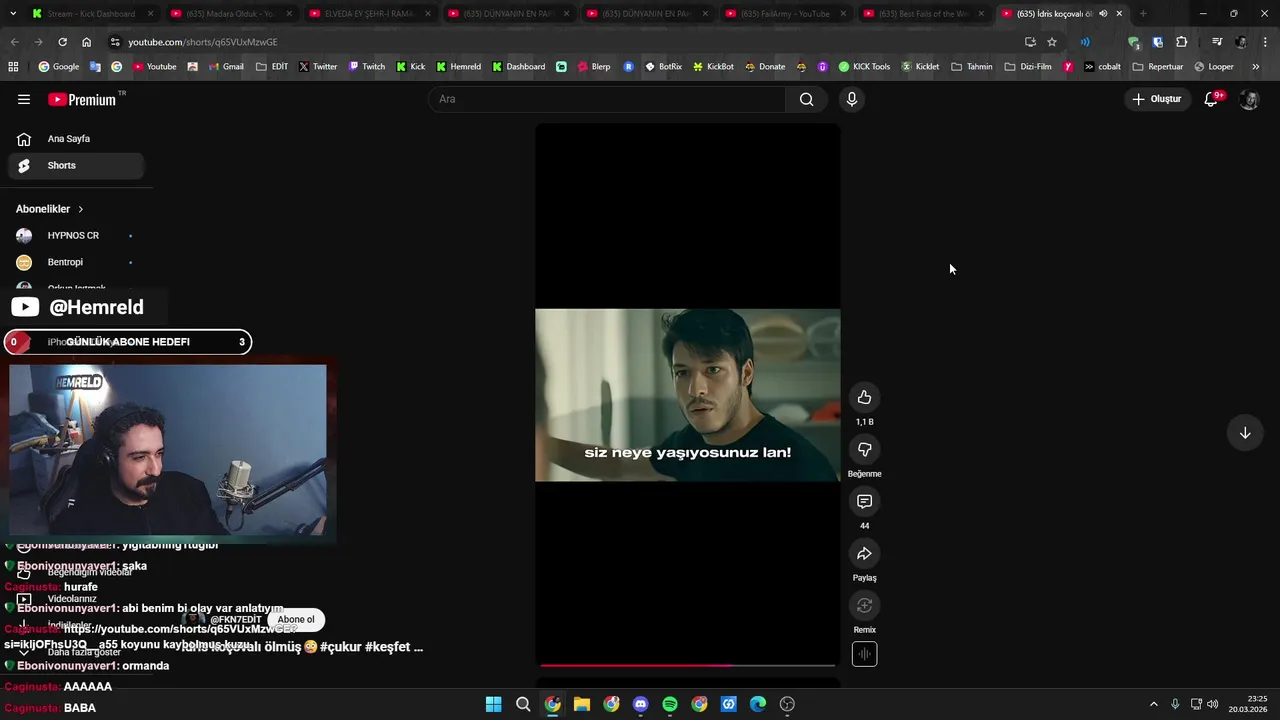Viewport: 1280px width, 720px height.
Task: Open Shorts in sidebar
Action: 76,165
